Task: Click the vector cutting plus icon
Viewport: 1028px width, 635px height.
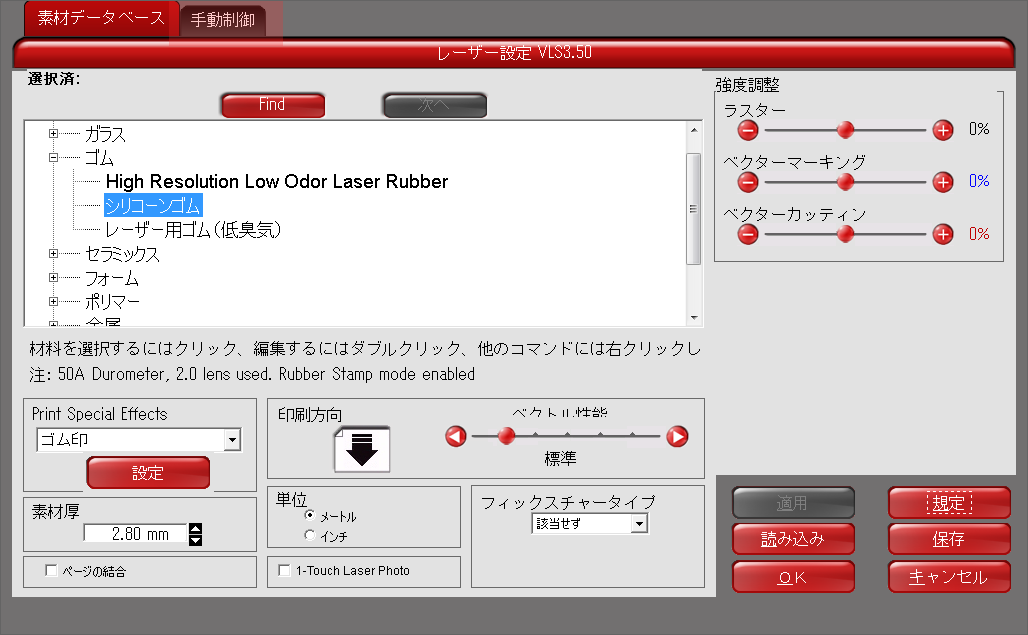Action: click(x=942, y=234)
